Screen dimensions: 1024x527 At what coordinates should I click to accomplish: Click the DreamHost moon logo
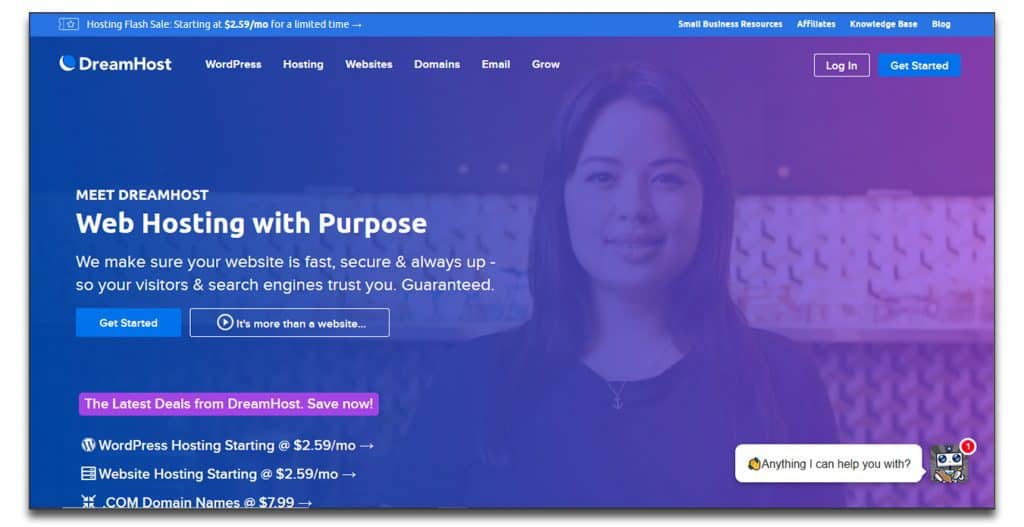point(67,63)
